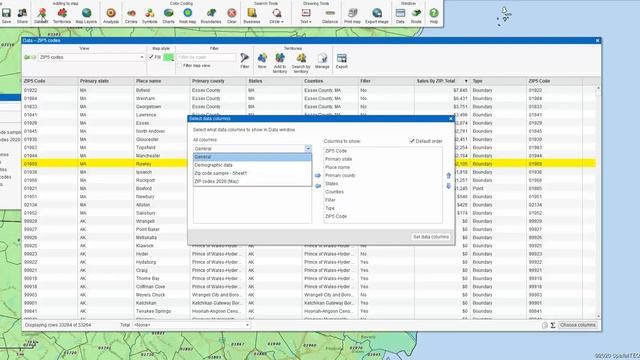Open the Share tool
This screenshot has width=640, height=360.
pyautogui.click(x=22, y=16)
